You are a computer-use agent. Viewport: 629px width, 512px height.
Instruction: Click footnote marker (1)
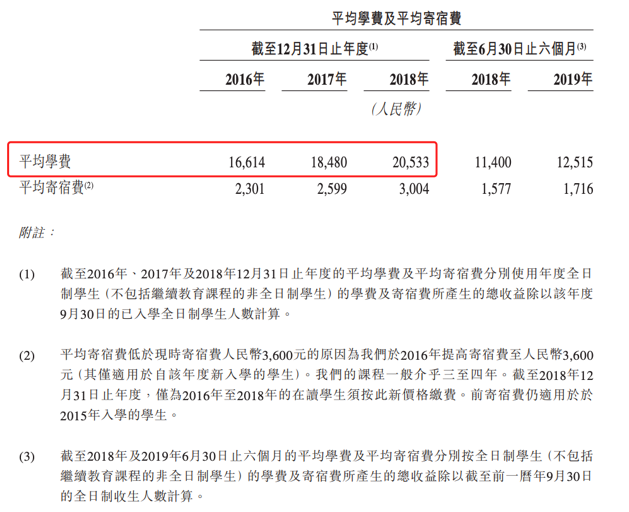pos(27,274)
